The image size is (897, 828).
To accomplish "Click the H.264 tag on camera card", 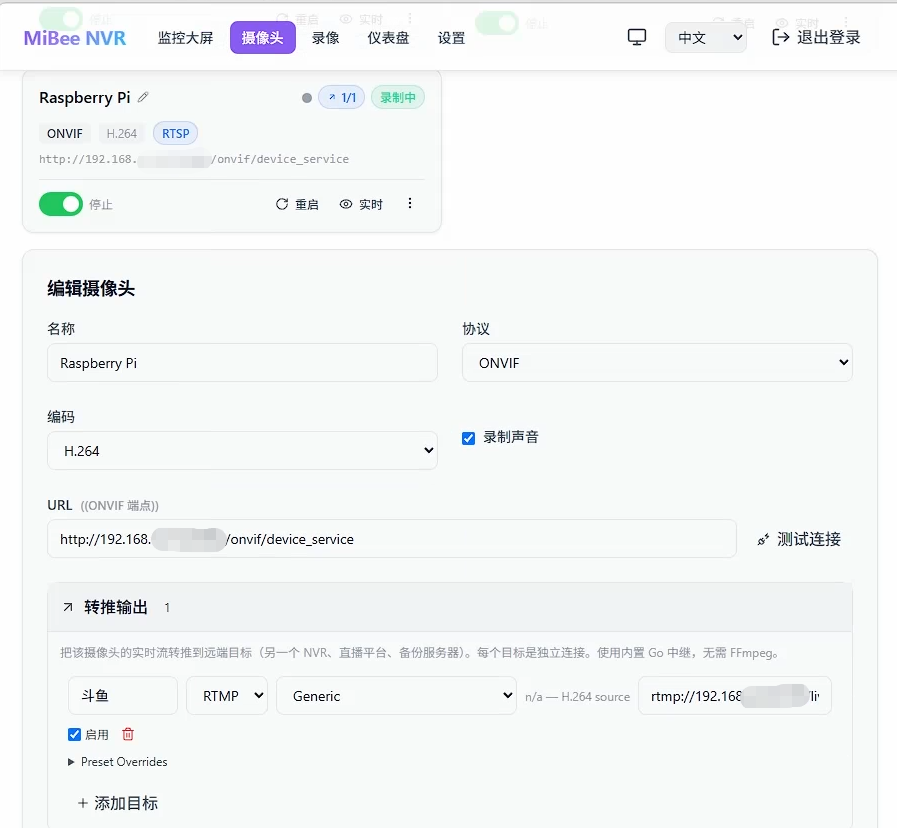I will 122,133.
